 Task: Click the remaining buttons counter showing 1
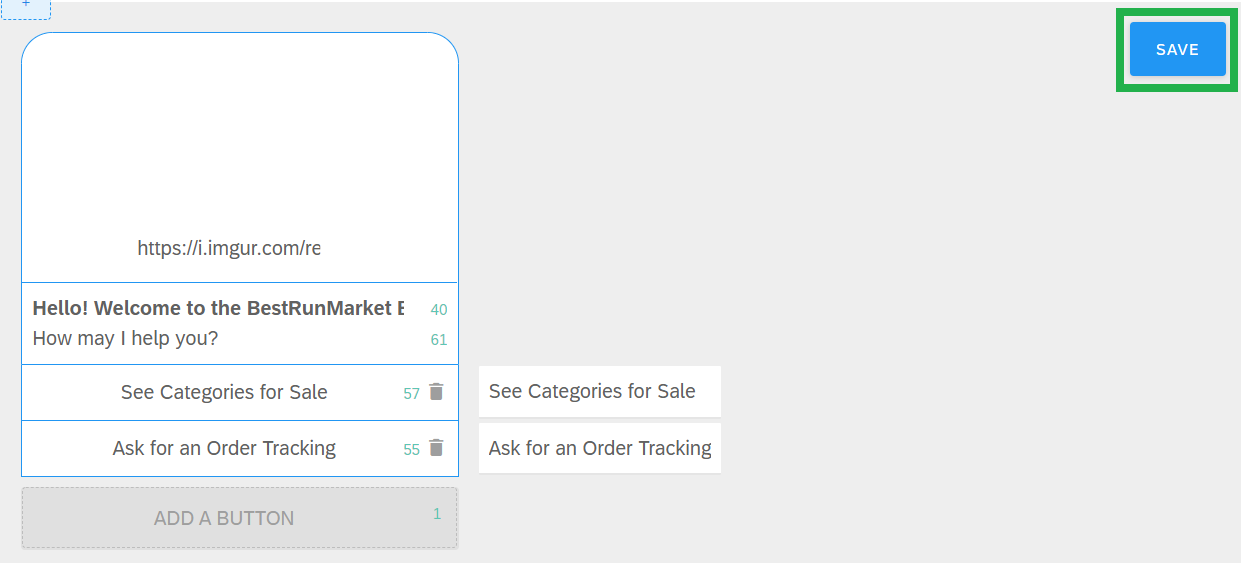437,514
